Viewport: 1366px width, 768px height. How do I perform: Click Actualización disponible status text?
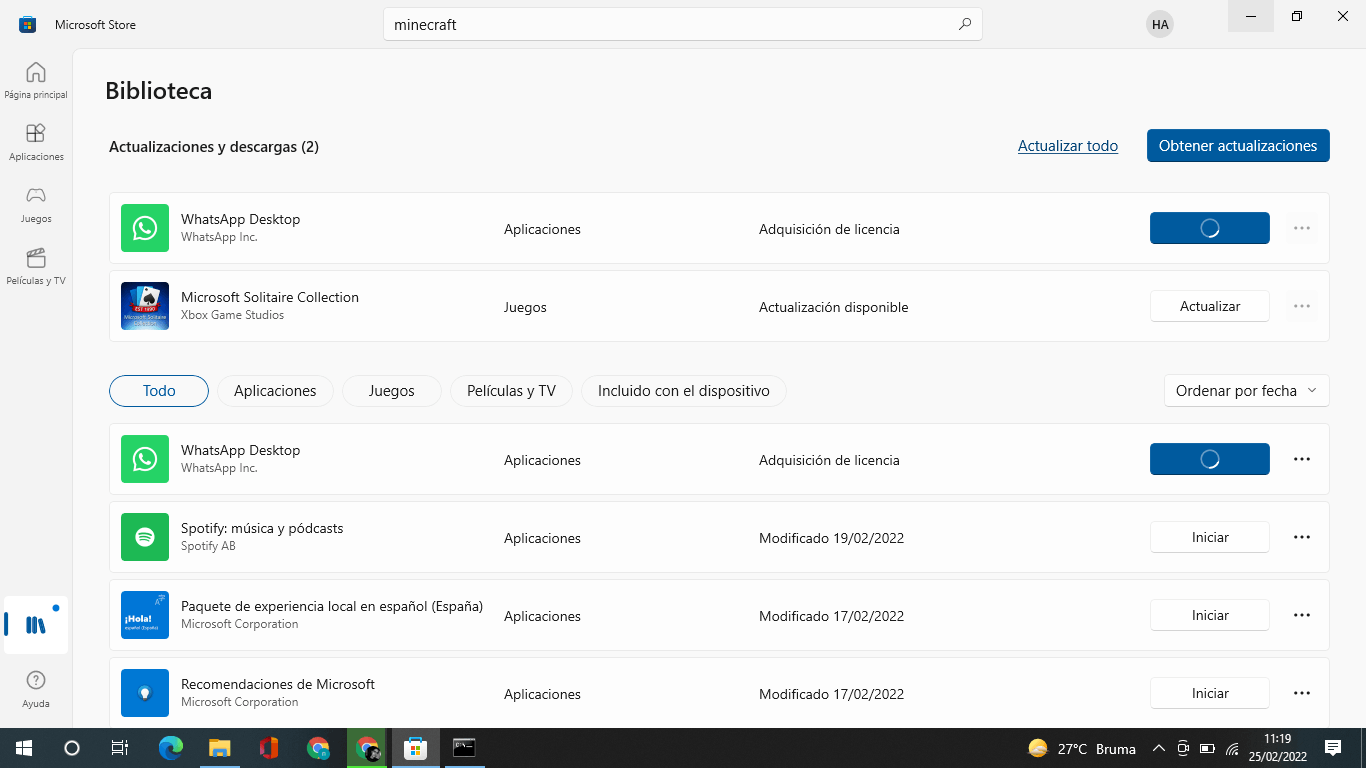coord(834,307)
